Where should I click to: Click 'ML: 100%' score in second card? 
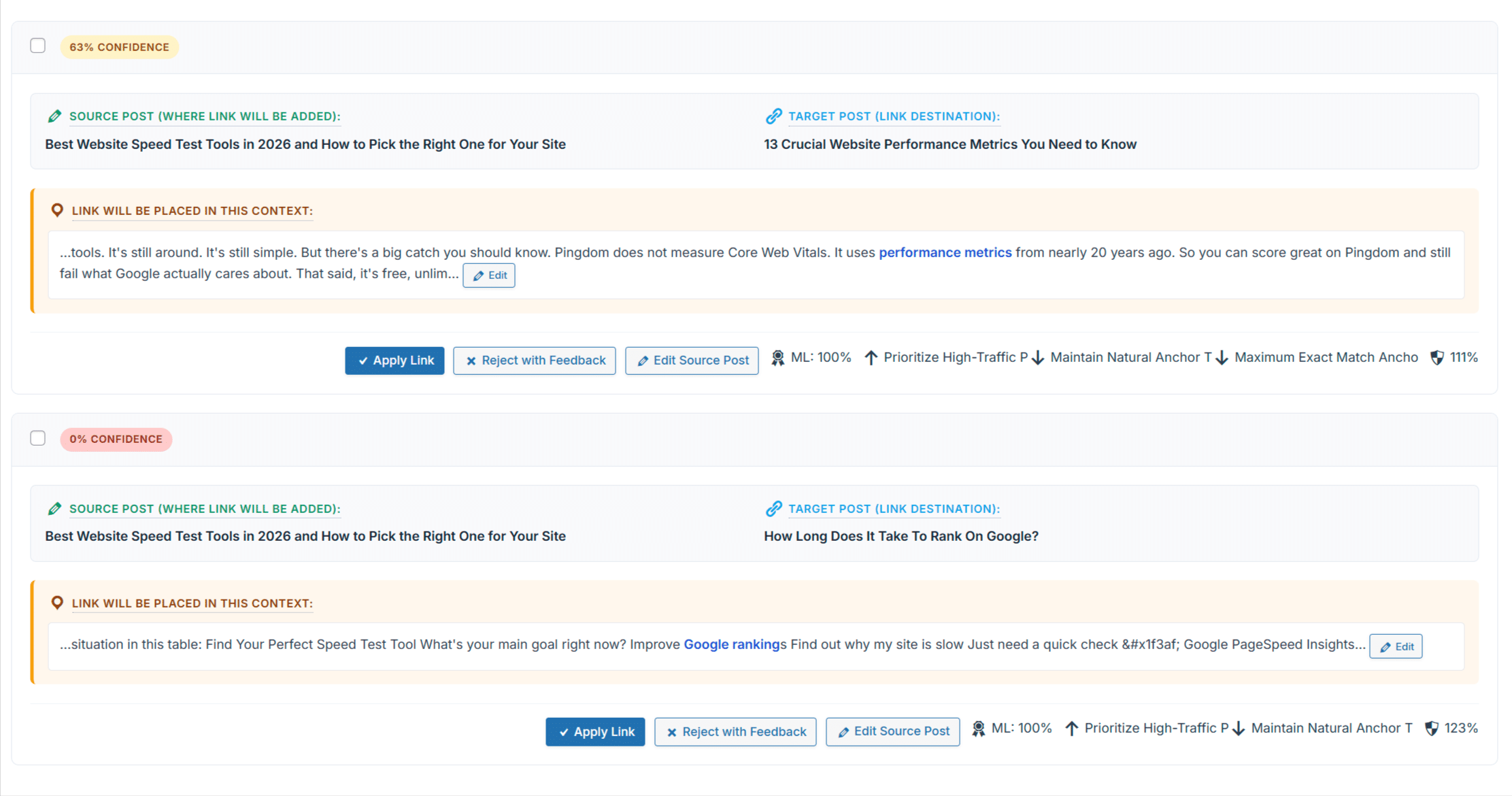pyautogui.click(x=1022, y=728)
